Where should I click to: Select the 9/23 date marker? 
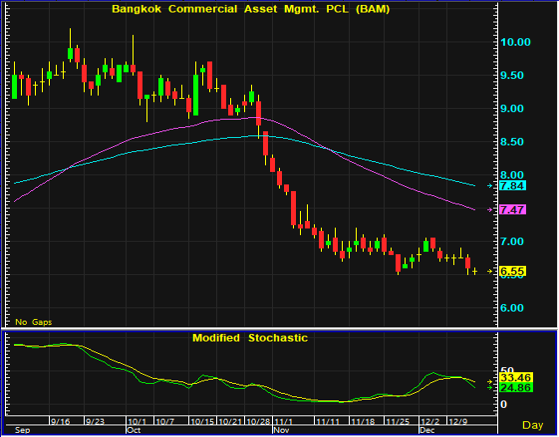click(94, 422)
